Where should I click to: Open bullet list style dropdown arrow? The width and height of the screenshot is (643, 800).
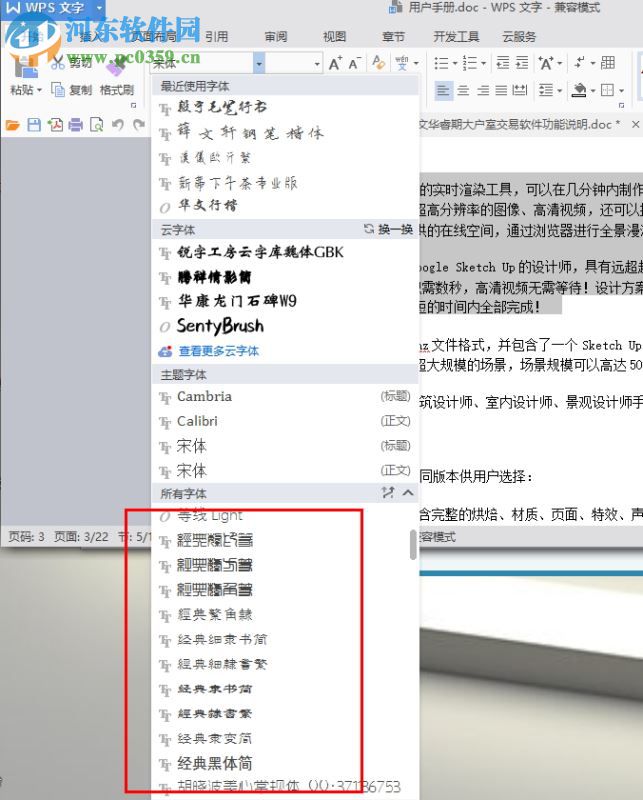454,64
